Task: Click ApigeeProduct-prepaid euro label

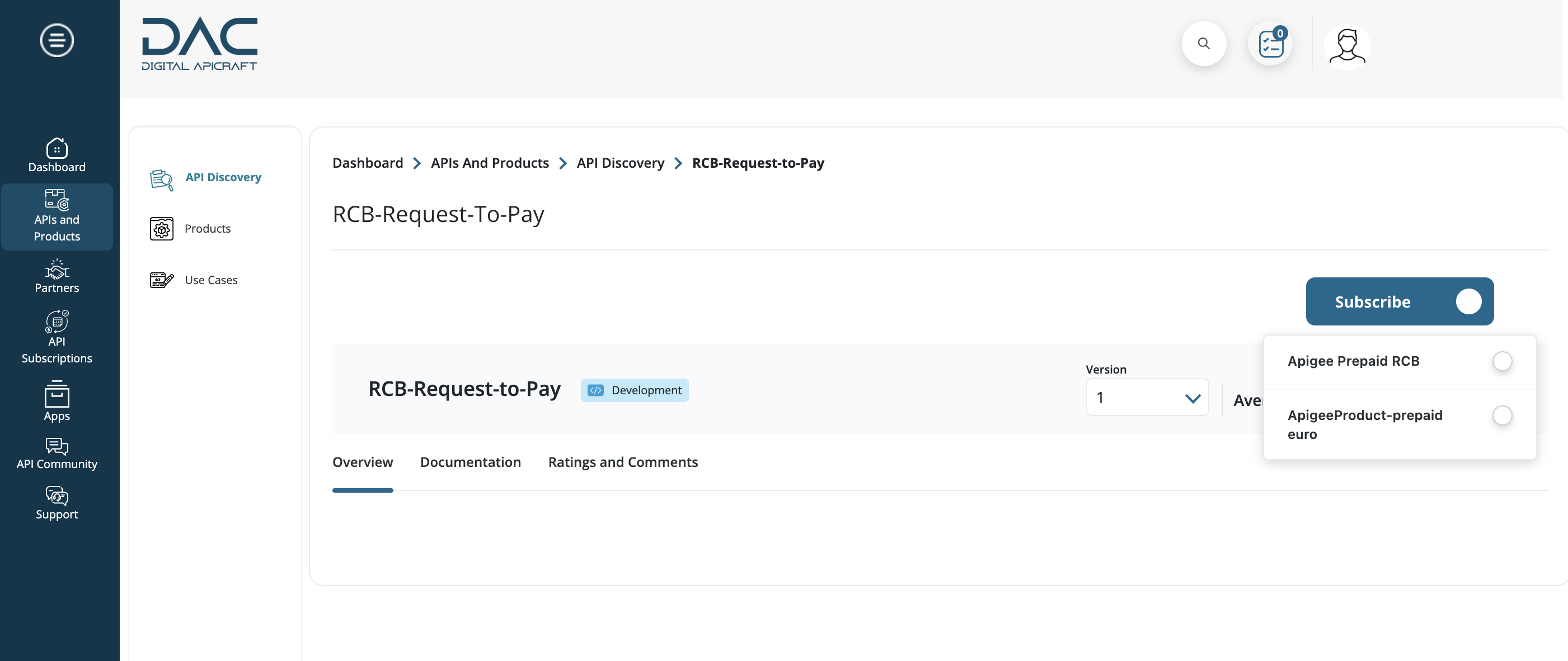Action: pos(1365,424)
